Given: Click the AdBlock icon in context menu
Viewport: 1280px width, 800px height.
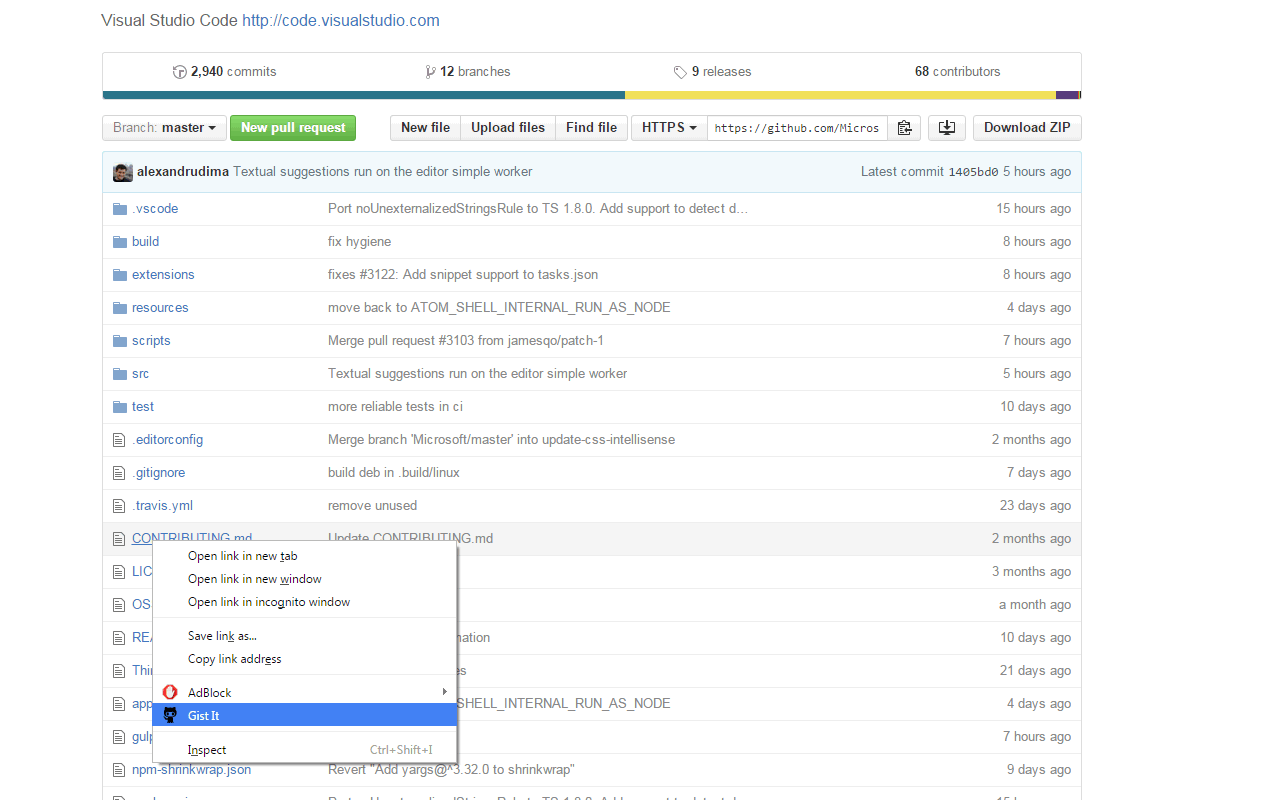Looking at the screenshot, I should [170, 692].
